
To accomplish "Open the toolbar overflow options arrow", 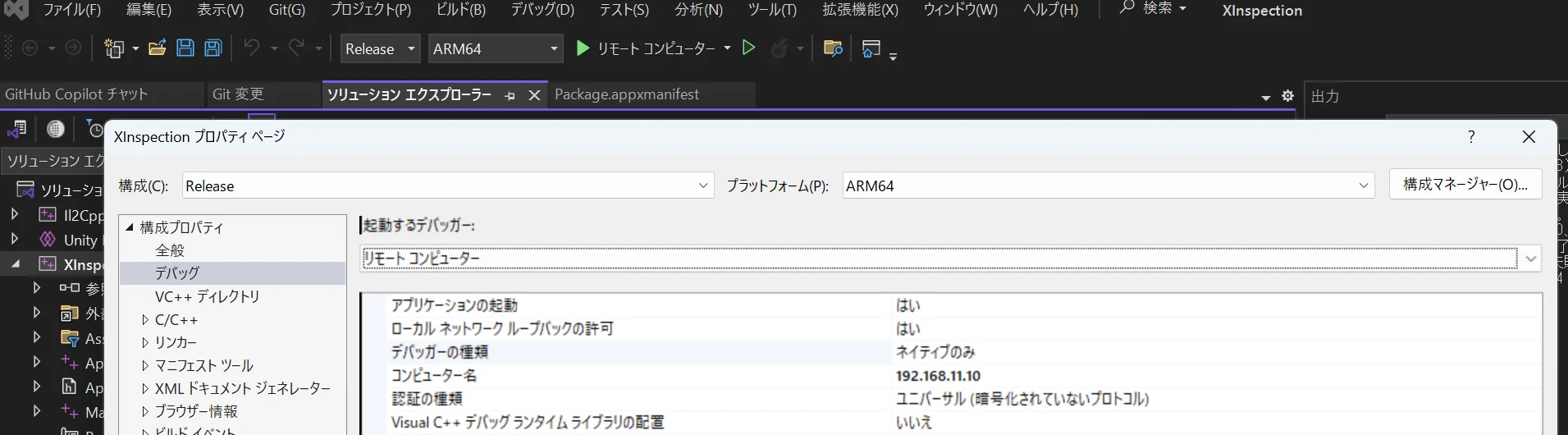I will click(x=894, y=56).
